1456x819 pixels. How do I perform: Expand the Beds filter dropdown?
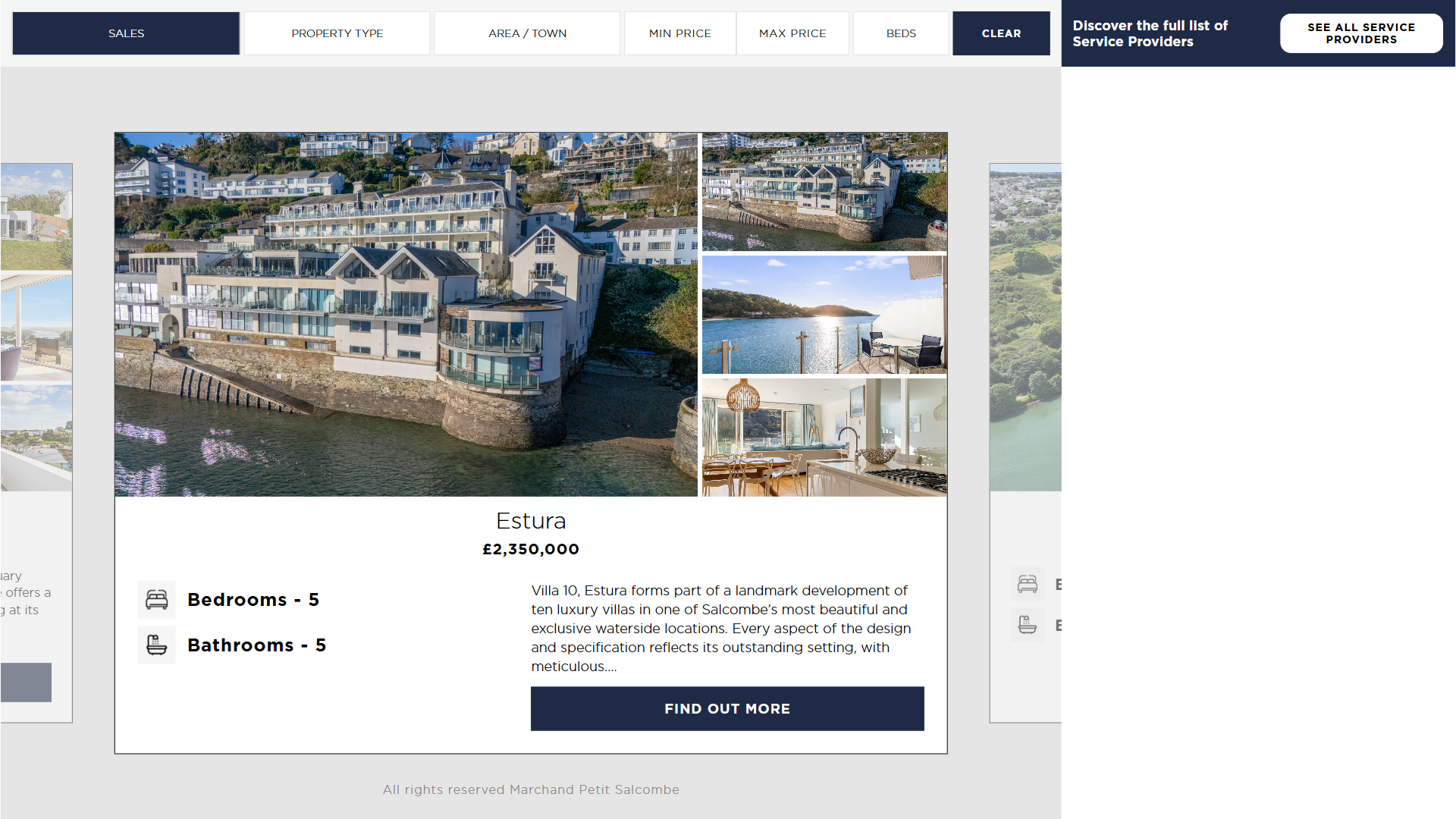tap(901, 33)
